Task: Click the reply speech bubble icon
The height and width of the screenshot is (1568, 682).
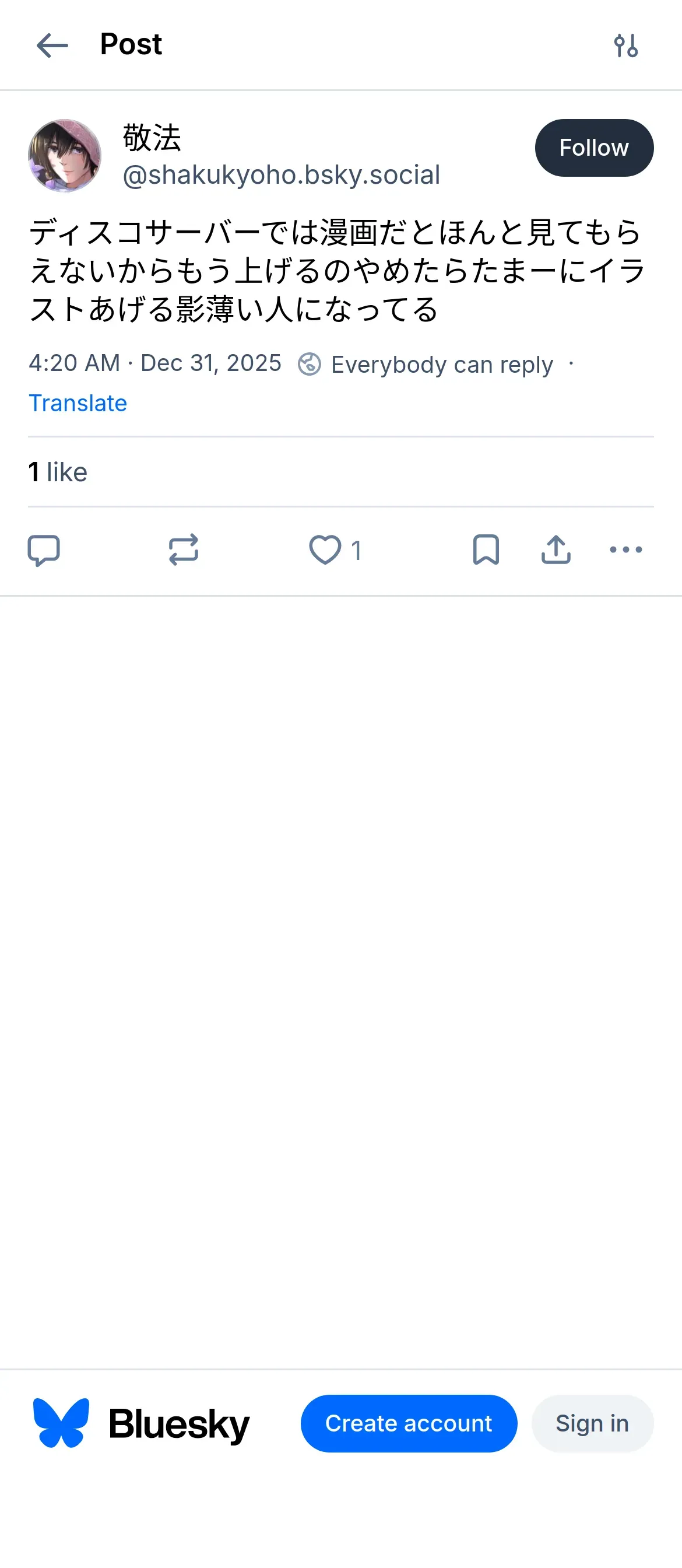Action: (x=44, y=550)
